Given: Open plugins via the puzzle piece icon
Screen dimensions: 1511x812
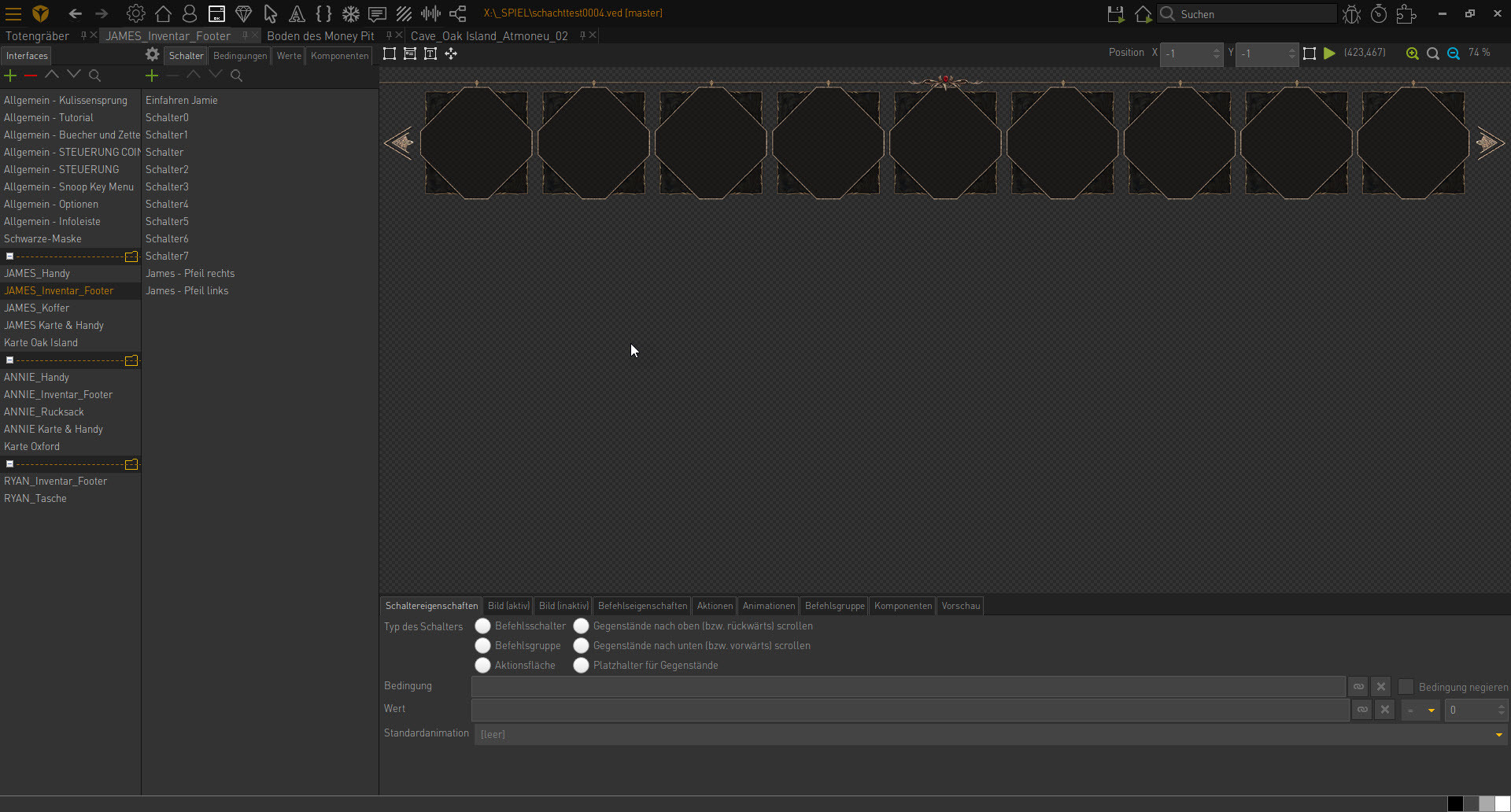Looking at the screenshot, I should 1406,13.
